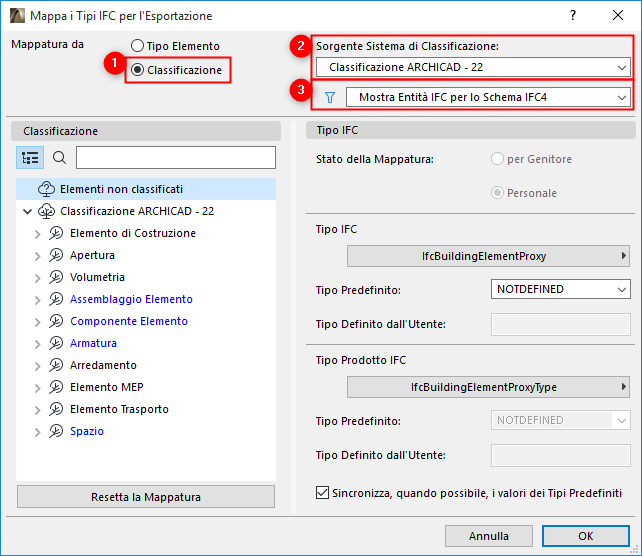Click the Elementi non classificati cloud icon

click(x=46, y=189)
